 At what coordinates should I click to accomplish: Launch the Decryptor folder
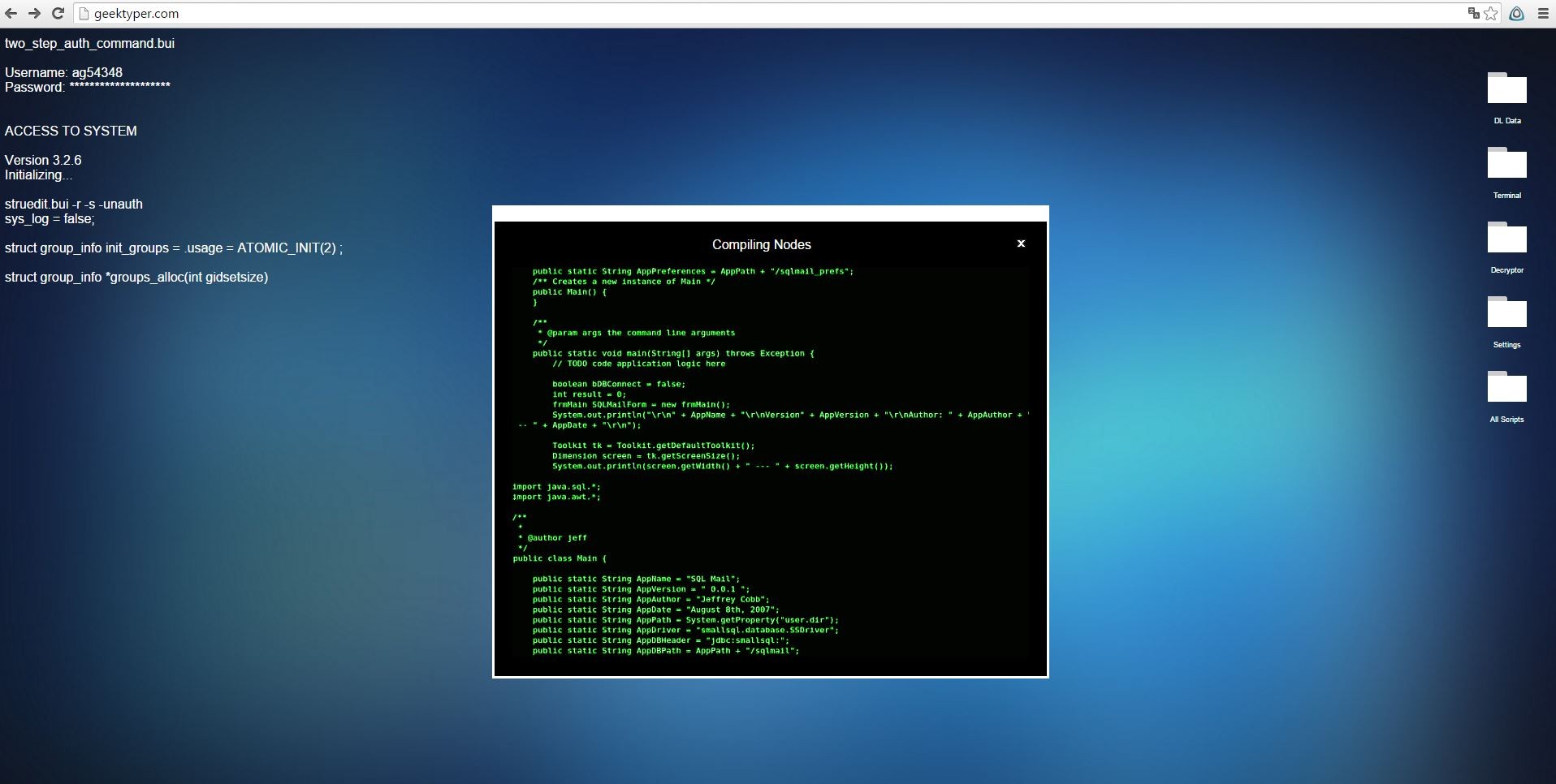(x=1506, y=237)
